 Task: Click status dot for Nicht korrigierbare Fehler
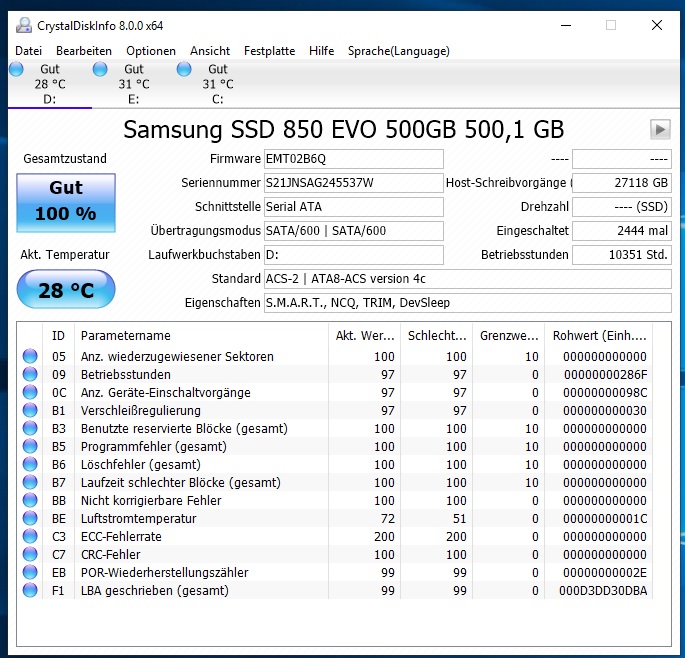pos(30,500)
